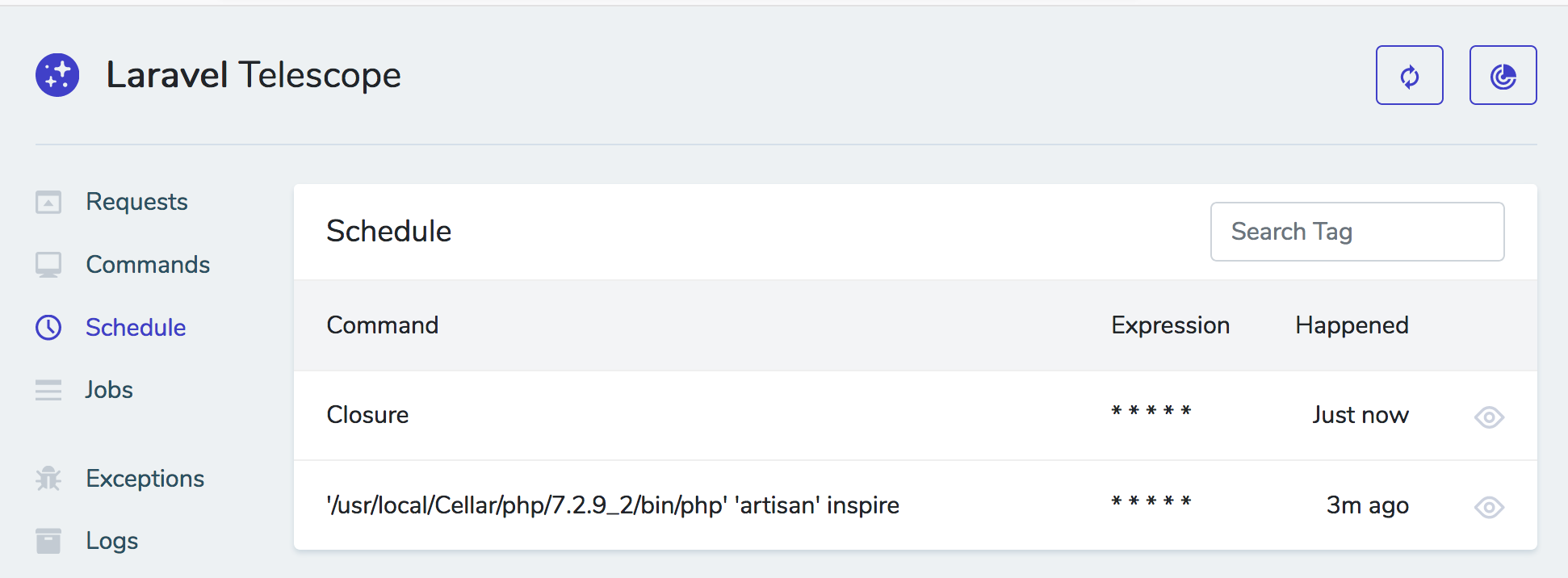Click the Schedule heading
1568x578 pixels.
[x=388, y=232]
